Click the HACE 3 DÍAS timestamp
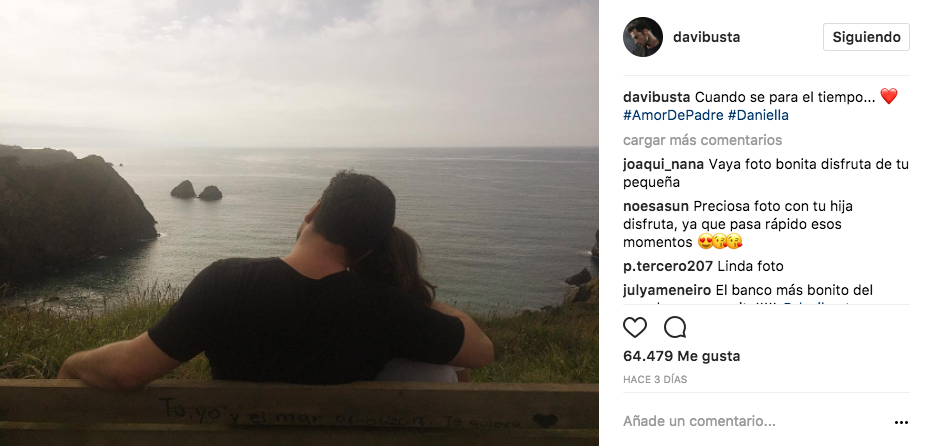 (655, 379)
